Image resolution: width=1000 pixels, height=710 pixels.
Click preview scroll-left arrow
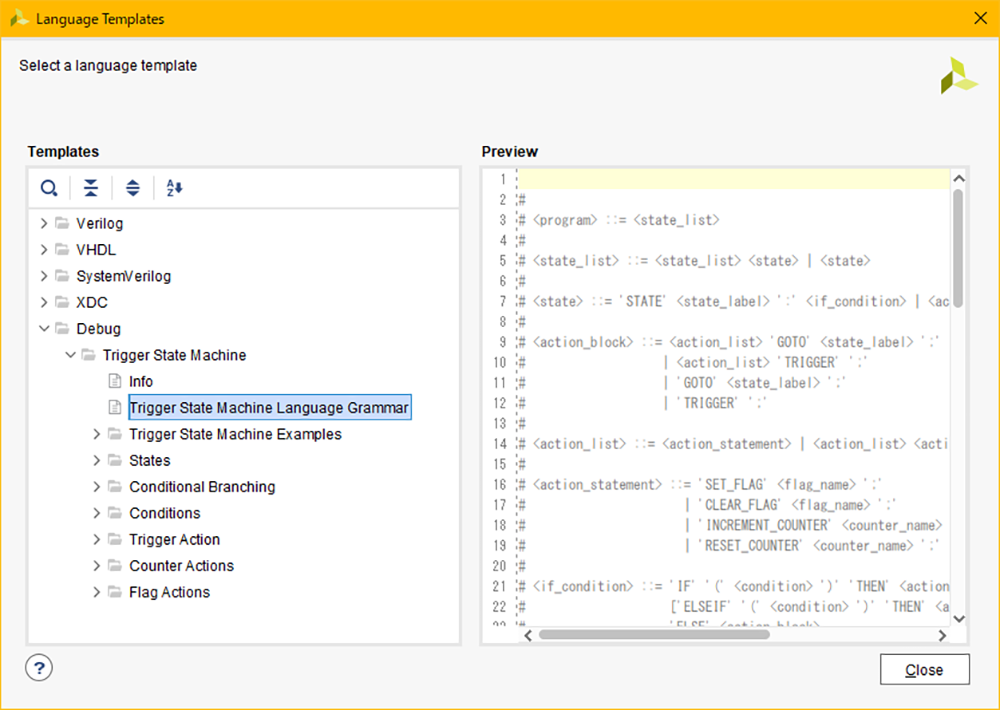pos(528,635)
